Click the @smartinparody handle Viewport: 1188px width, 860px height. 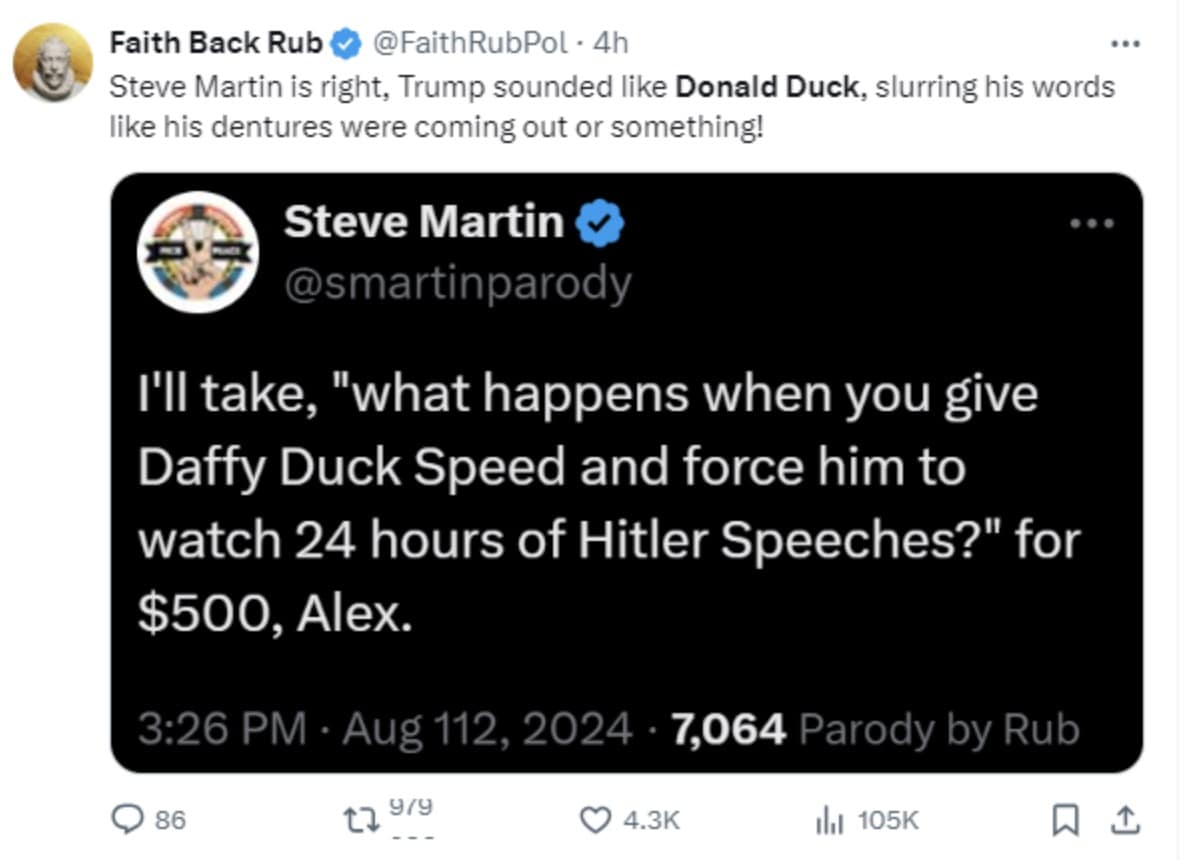pos(457,284)
